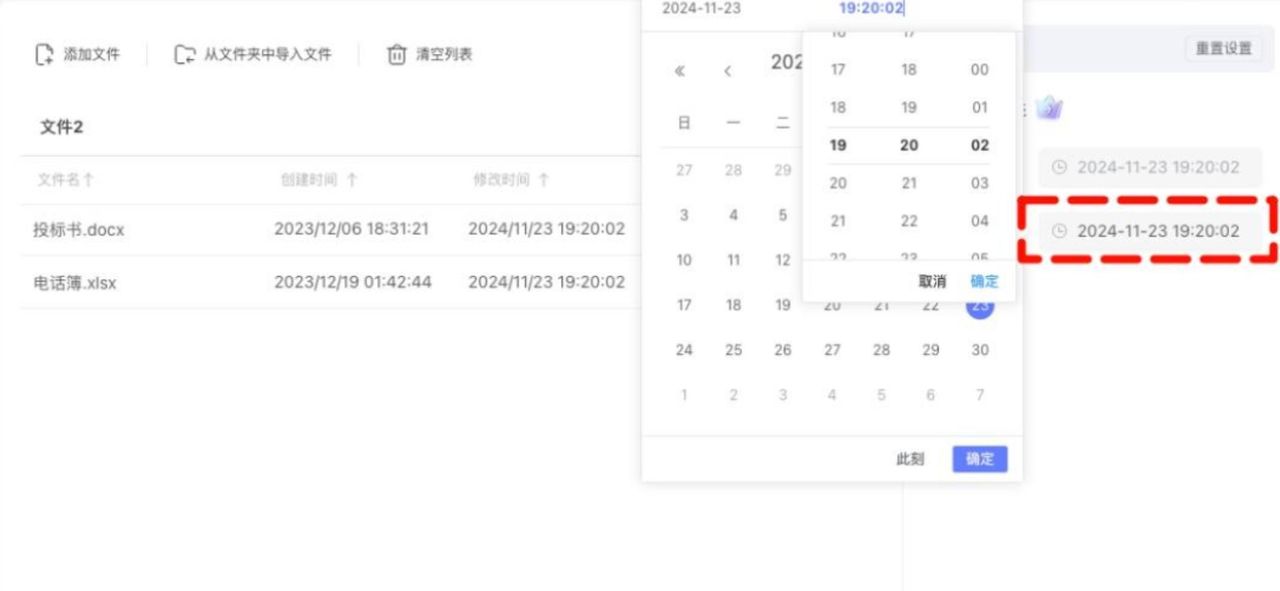Click the 添加文件 label

click(92, 55)
